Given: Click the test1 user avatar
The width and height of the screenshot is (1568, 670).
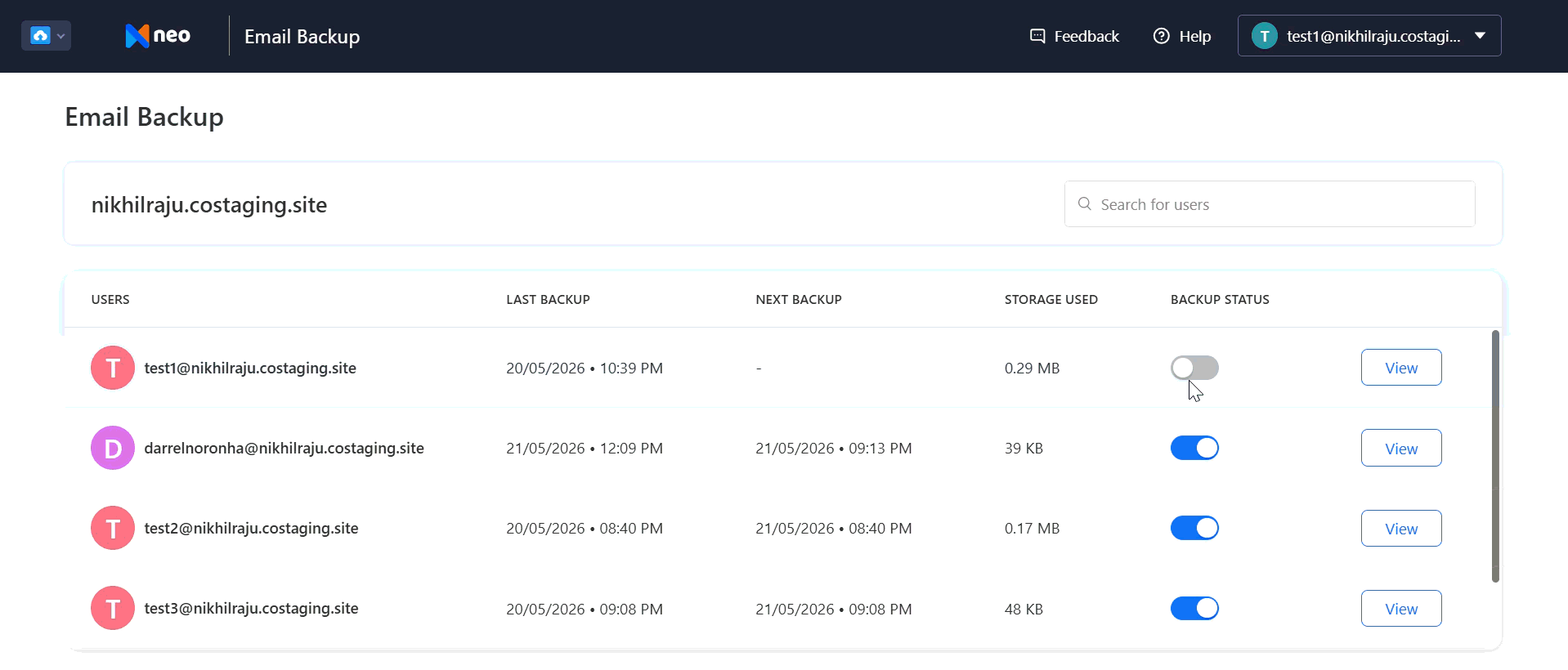Looking at the screenshot, I should tap(113, 368).
